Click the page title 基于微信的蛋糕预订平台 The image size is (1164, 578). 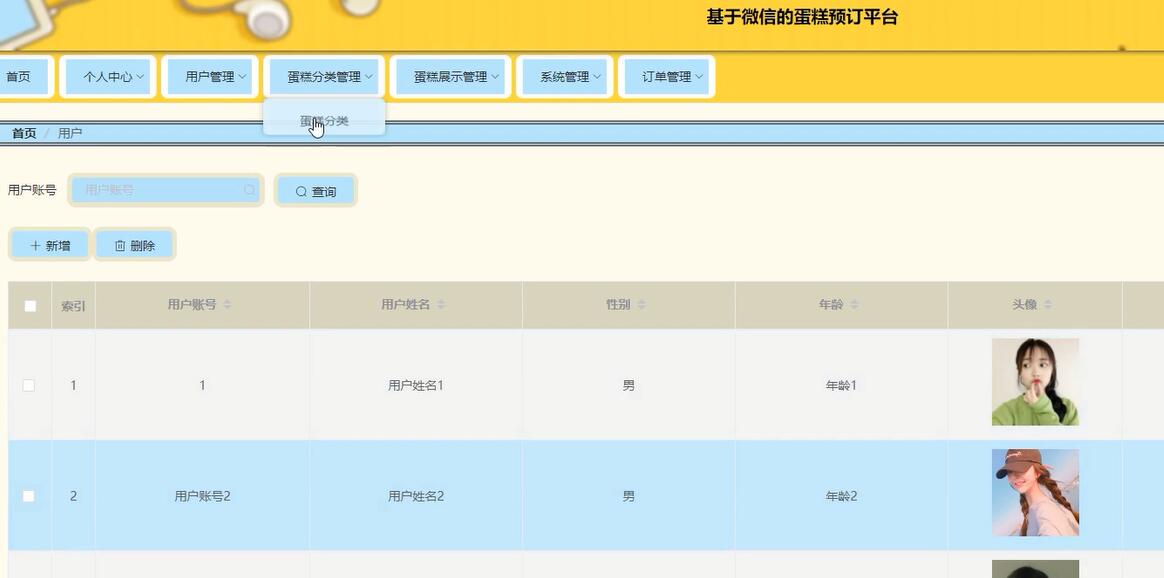pyautogui.click(x=802, y=17)
